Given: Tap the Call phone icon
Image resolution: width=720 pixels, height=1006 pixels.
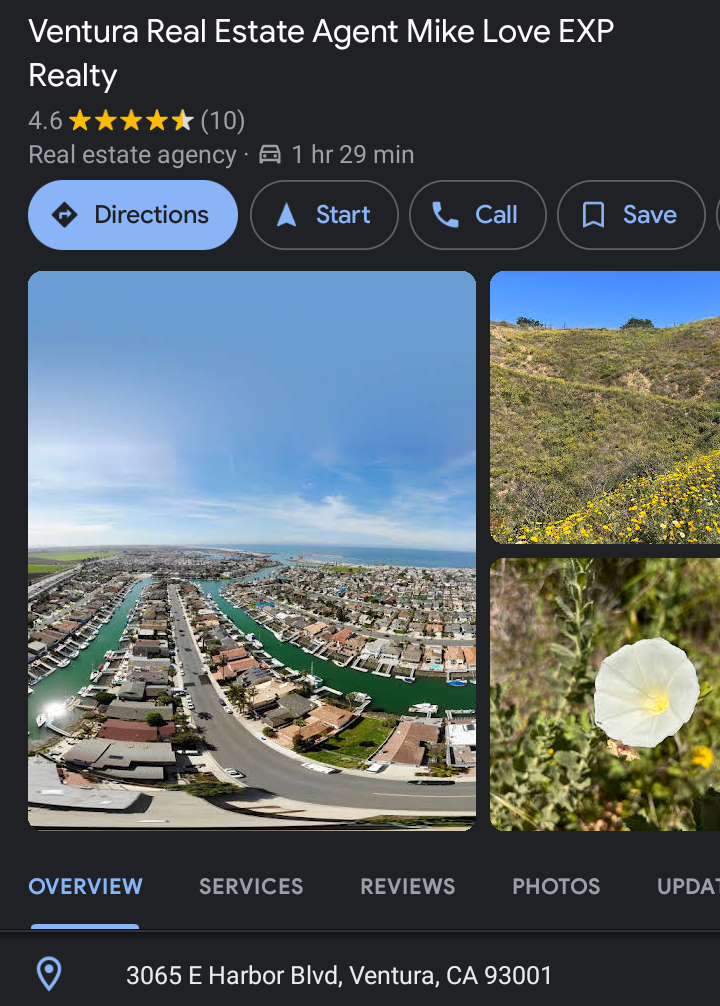Looking at the screenshot, I should (445, 215).
